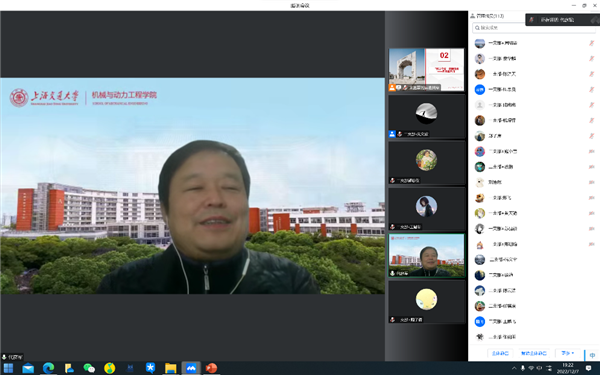The height and width of the screenshot is (375, 600).
Task: Open the notification center icon
Action: 589,368
